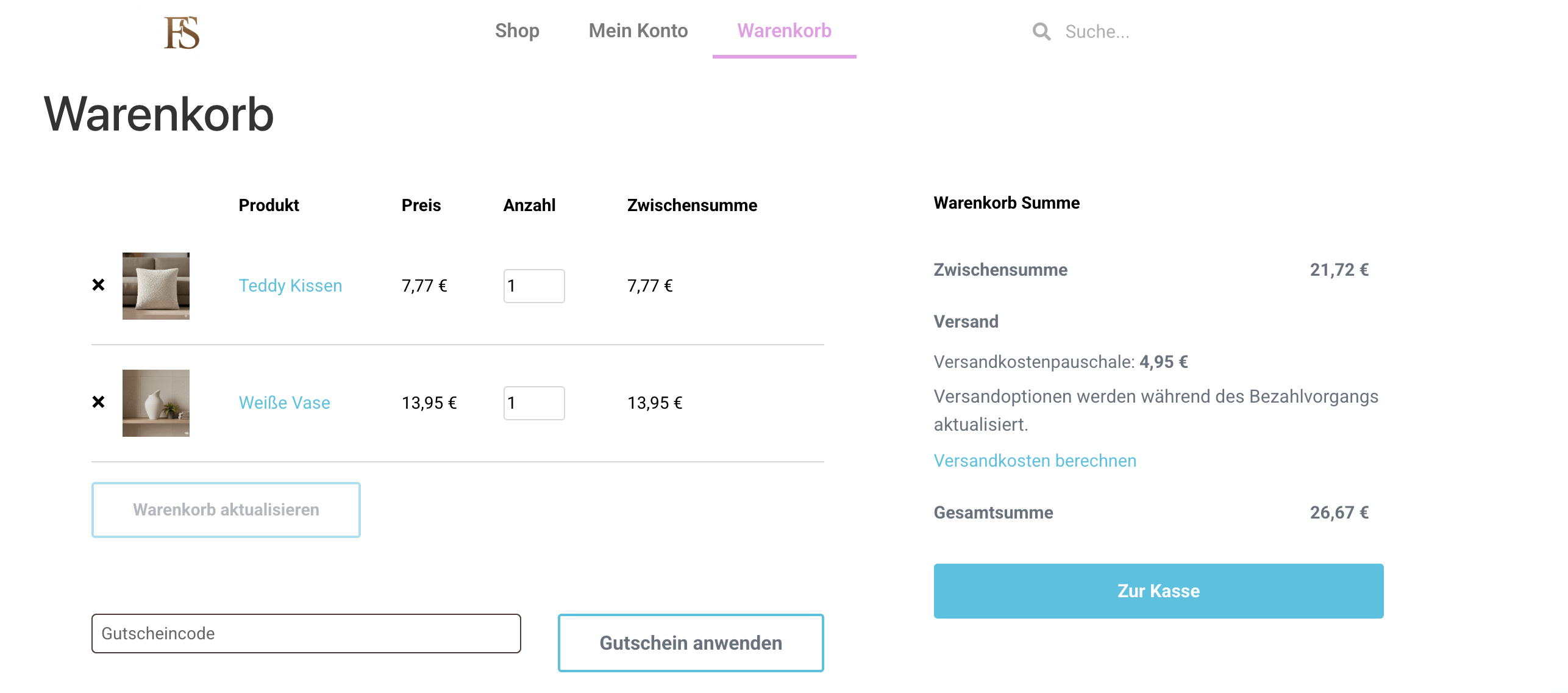The width and height of the screenshot is (1568, 693).
Task: Follow the Weiße Vase product link
Action: [284, 403]
